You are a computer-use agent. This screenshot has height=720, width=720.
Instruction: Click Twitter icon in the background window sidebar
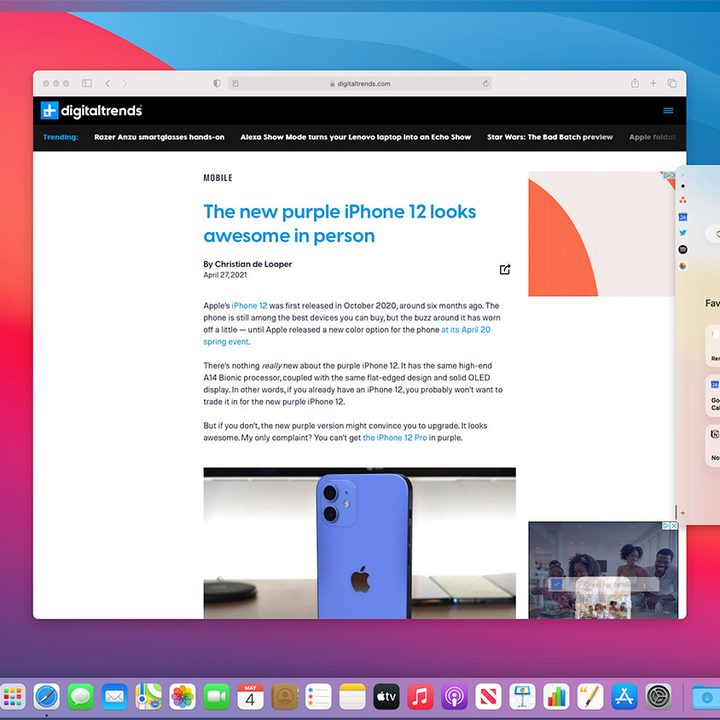click(683, 233)
